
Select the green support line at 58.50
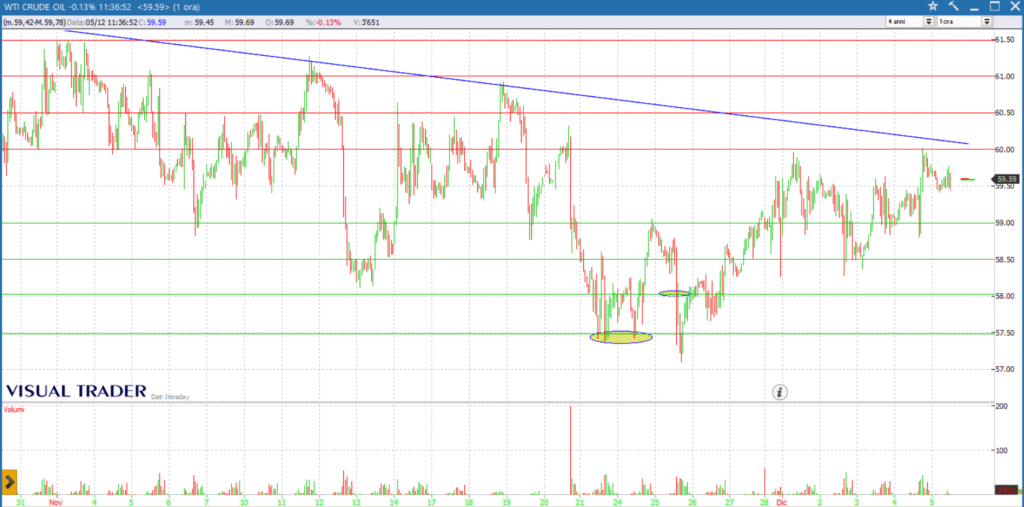tap(496, 259)
